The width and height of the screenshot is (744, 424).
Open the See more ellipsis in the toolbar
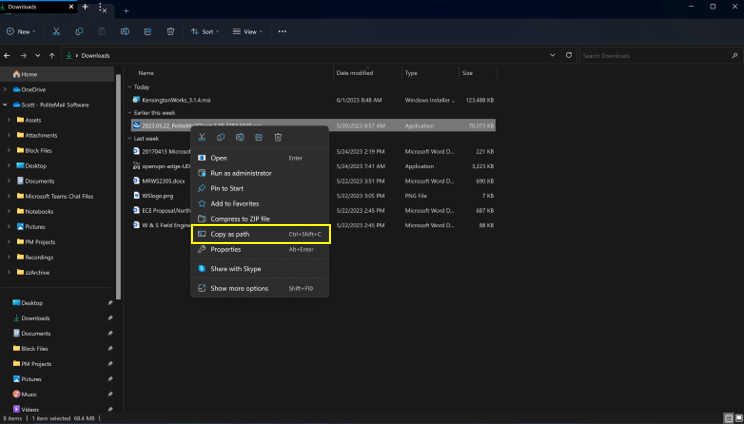click(x=283, y=31)
